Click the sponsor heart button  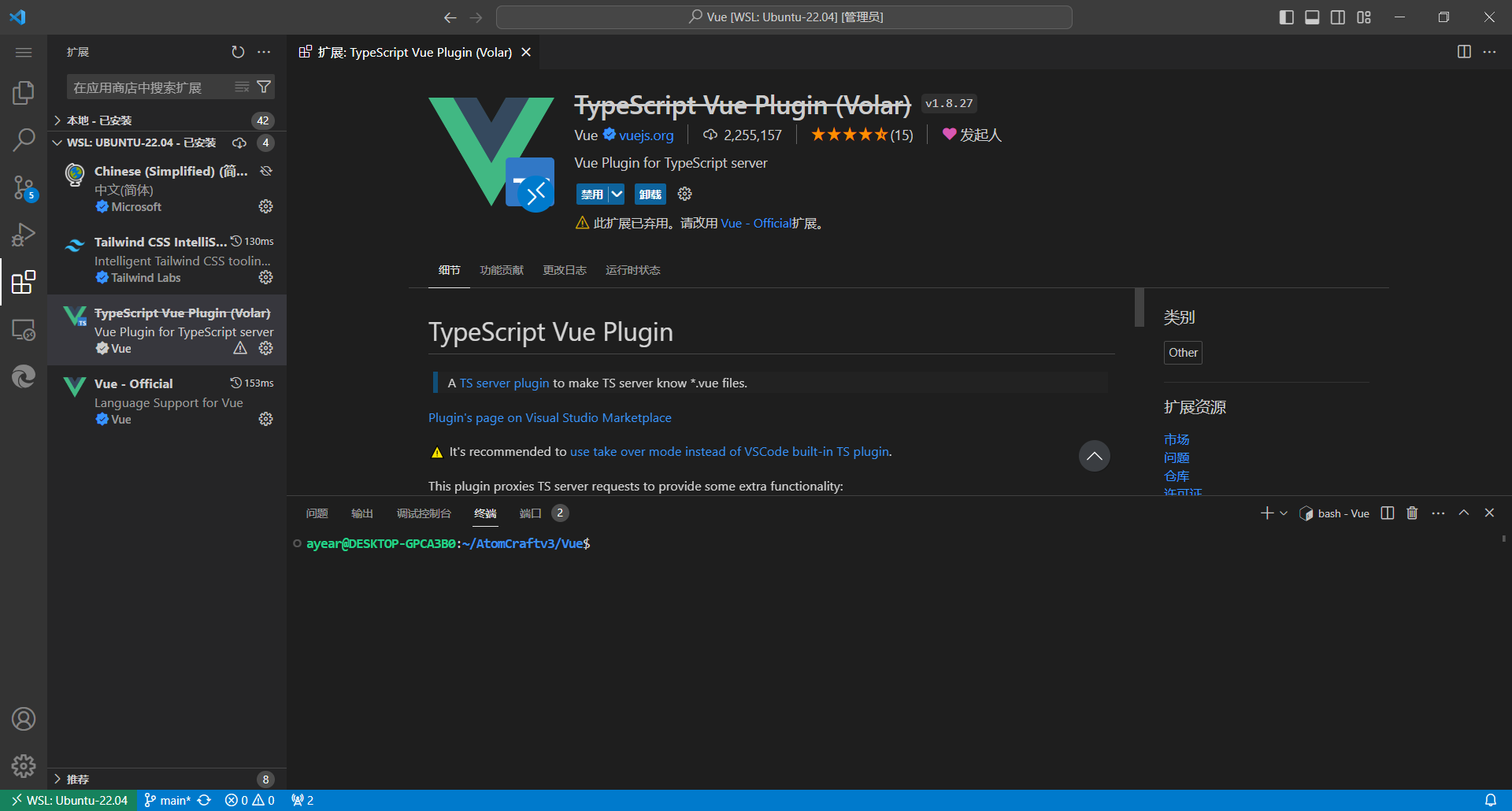click(x=972, y=135)
